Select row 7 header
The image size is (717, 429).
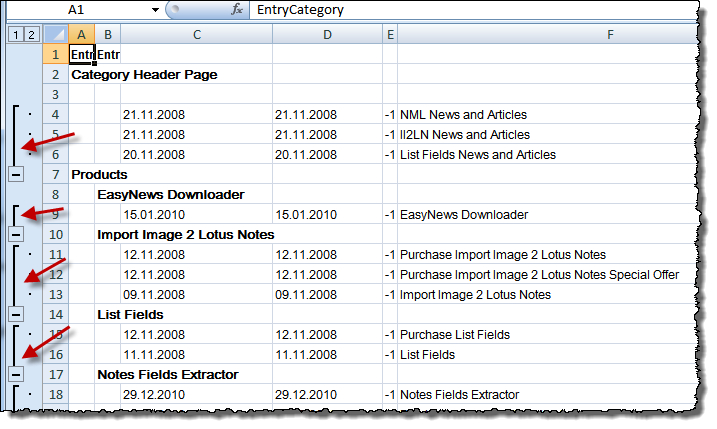click(56, 174)
